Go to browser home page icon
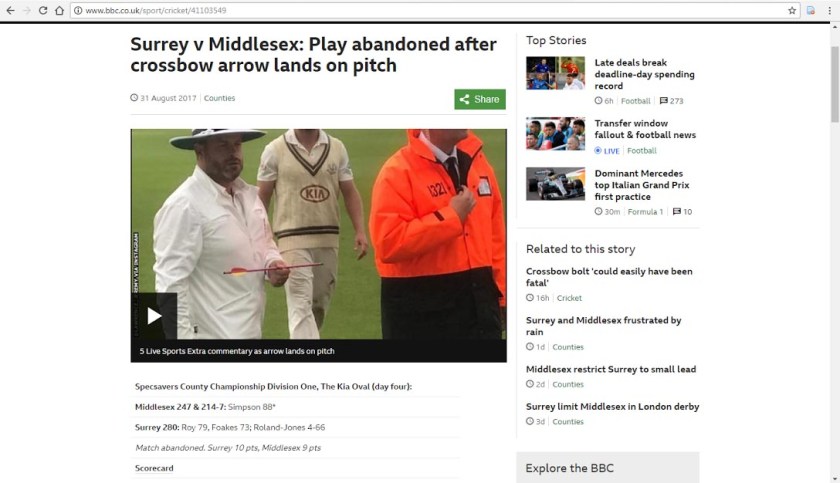Screen dimensions: 840x483 [x=59, y=10]
